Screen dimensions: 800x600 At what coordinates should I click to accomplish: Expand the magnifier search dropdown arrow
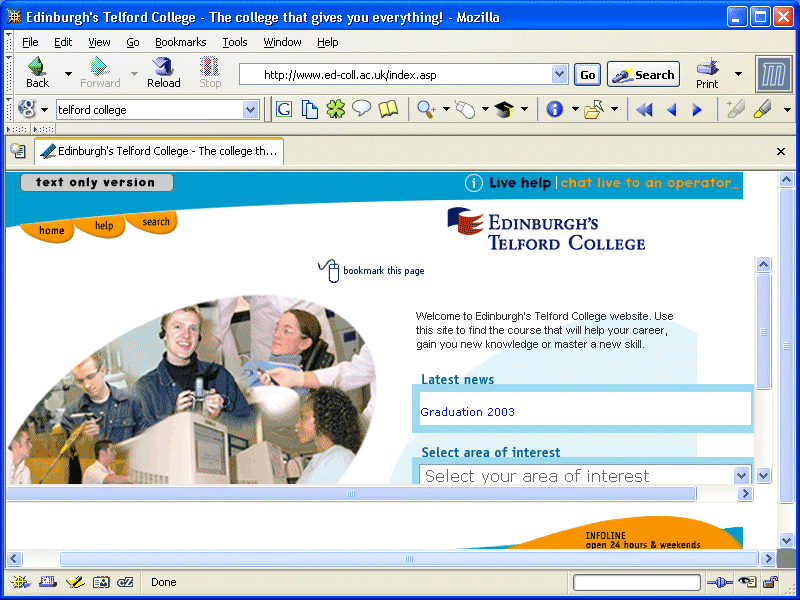click(446, 109)
